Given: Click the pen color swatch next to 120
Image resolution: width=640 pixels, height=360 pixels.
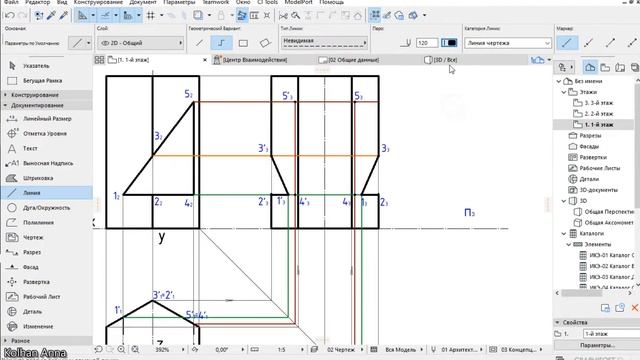Looking at the screenshot, I should [449, 43].
